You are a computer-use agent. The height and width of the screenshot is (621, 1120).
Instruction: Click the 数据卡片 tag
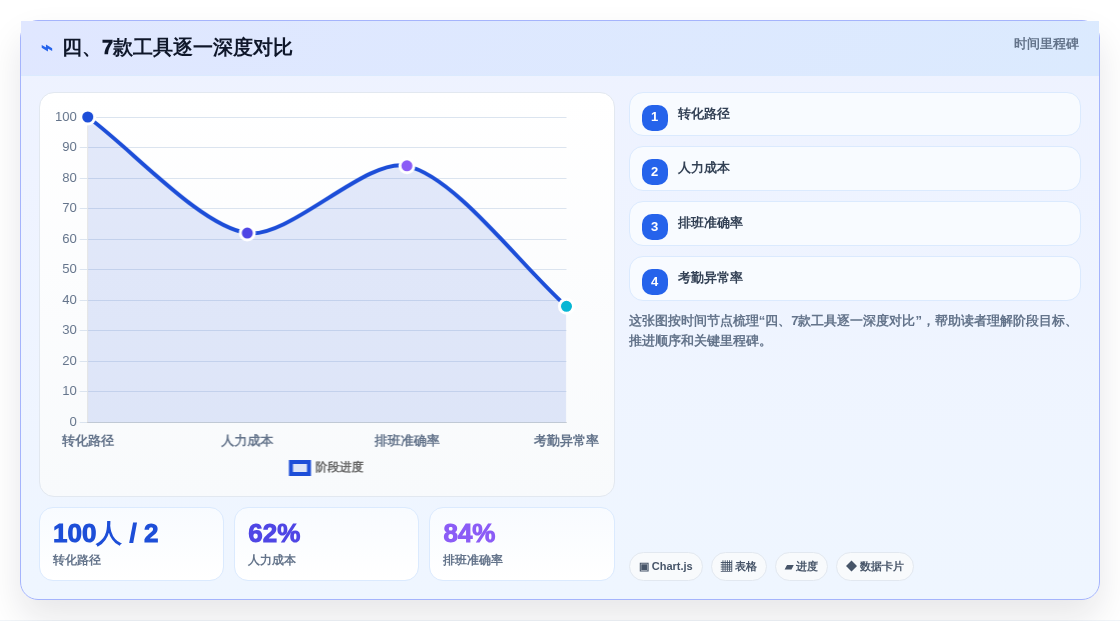pos(875,567)
